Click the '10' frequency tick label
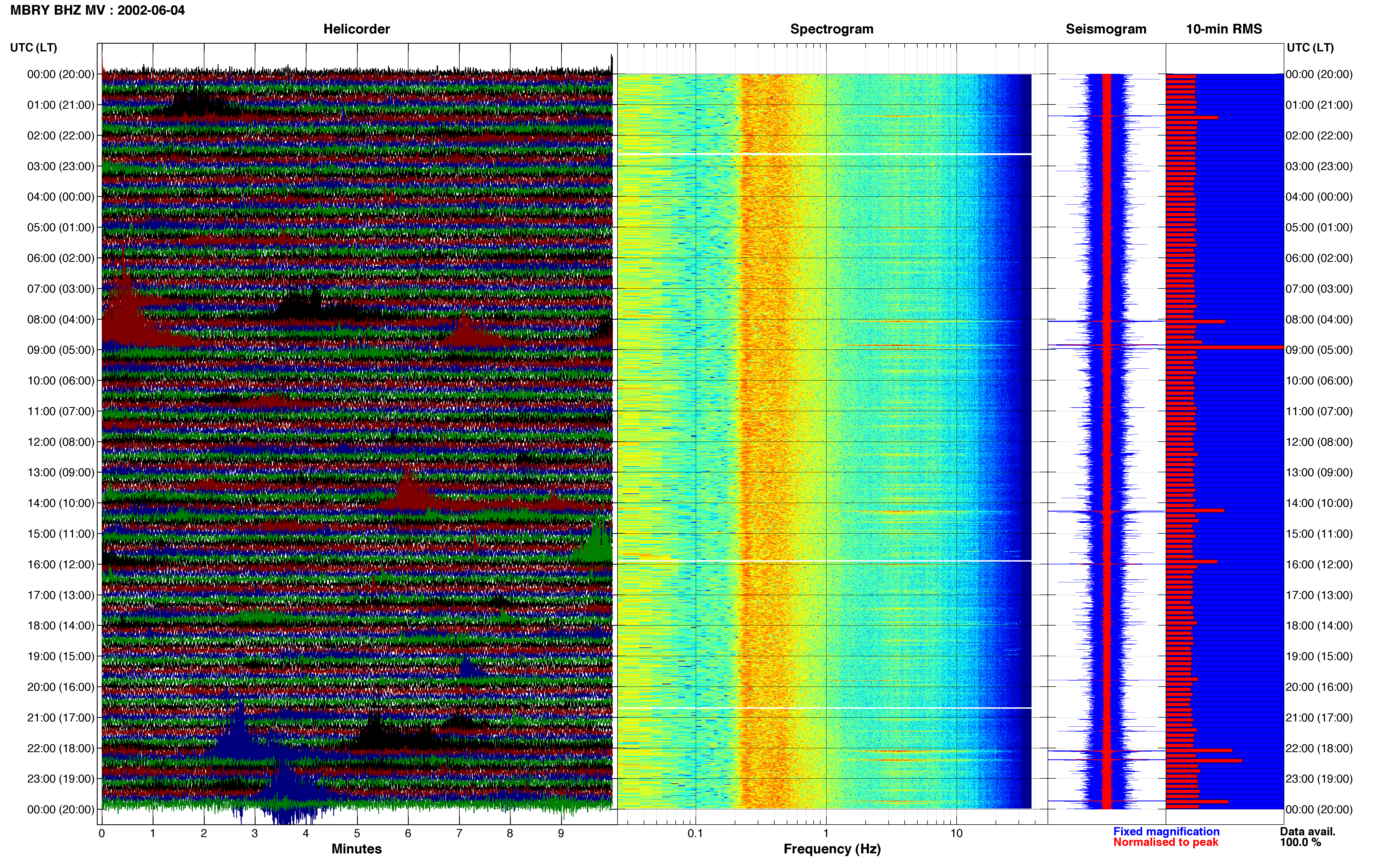The width and height of the screenshot is (1388, 868). pyautogui.click(x=956, y=833)
